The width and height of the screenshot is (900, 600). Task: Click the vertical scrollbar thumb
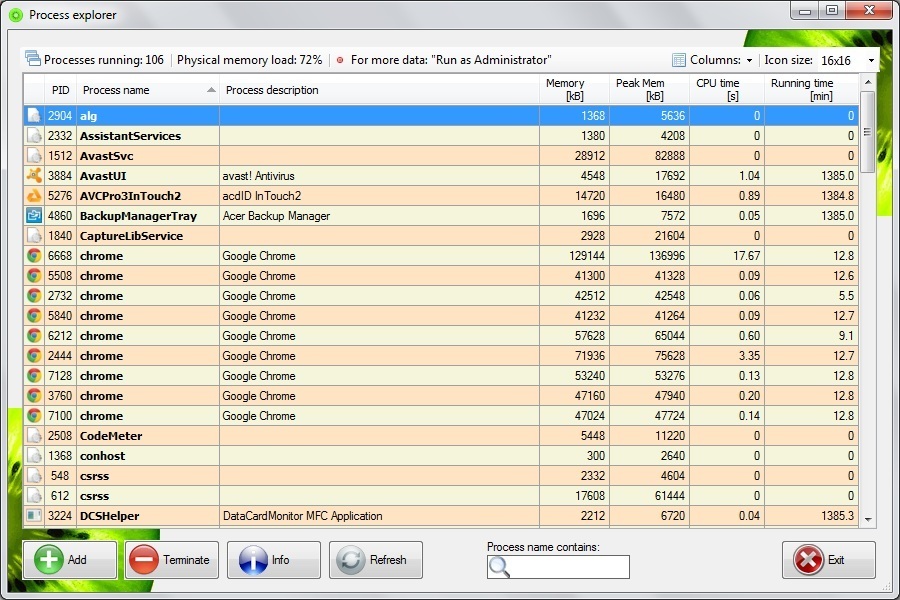868,131
